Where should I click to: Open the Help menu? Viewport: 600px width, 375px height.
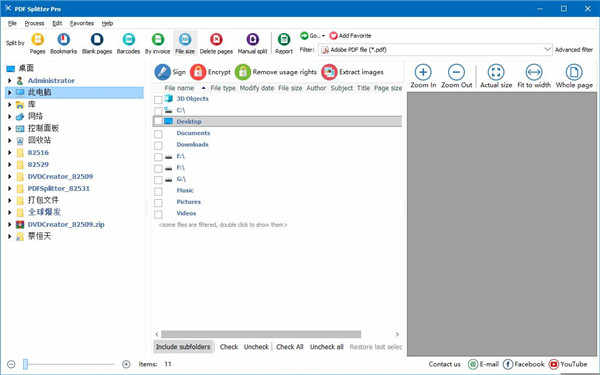pyautogui.click(x=107, y=23)
